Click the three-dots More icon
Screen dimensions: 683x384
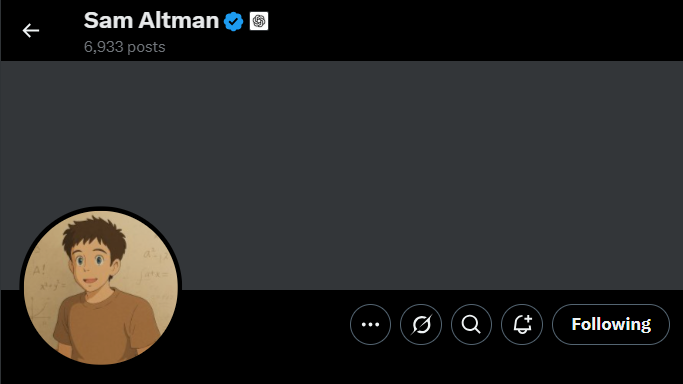(x=370, y=324)
